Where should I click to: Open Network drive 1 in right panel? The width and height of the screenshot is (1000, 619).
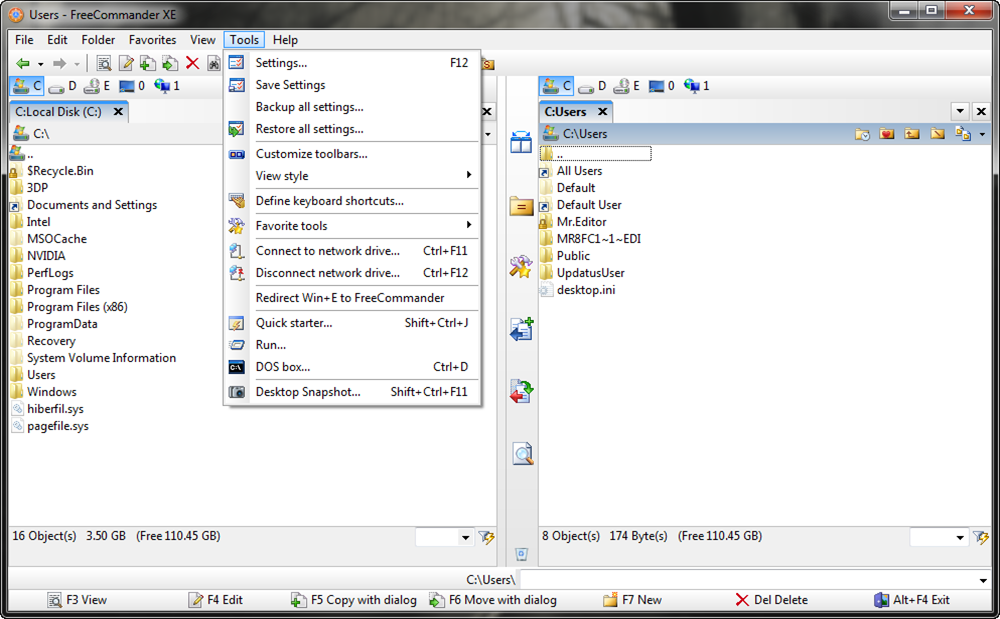[x=696, y=85]
